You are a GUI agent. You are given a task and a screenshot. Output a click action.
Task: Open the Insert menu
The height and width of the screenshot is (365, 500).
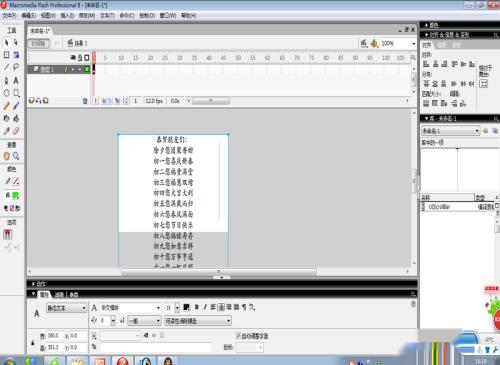(x=67, y=15)
